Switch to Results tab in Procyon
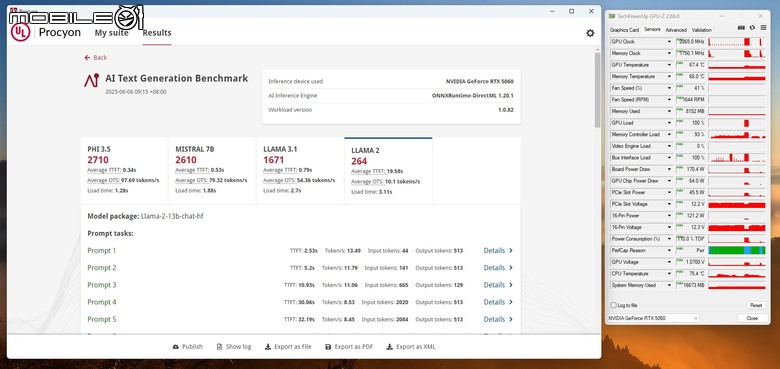 click(157, 33)
